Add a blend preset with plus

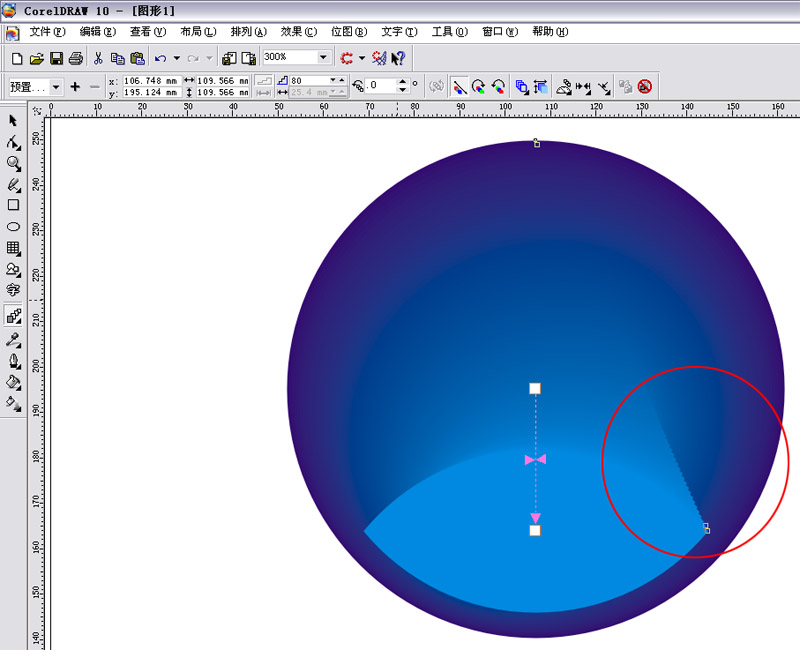pos(75,87)
